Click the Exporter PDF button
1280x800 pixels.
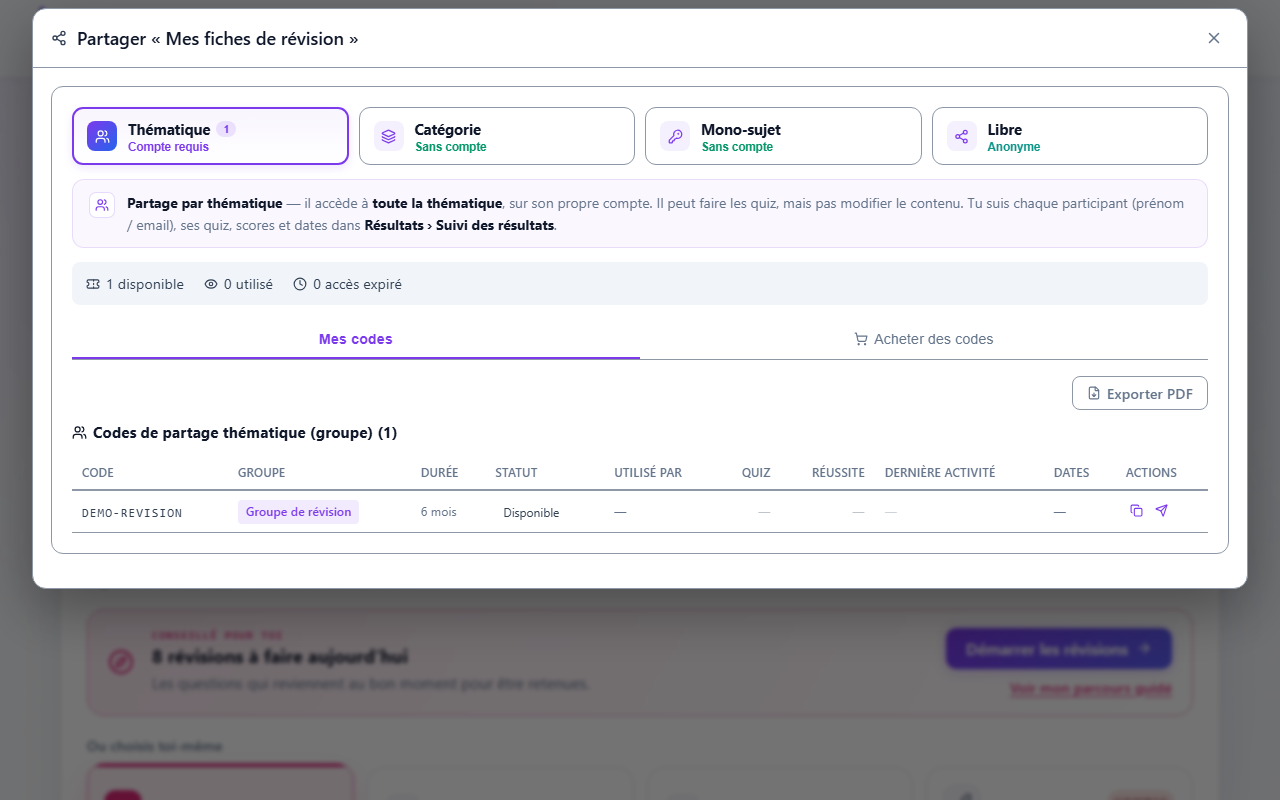(1140, 393)
